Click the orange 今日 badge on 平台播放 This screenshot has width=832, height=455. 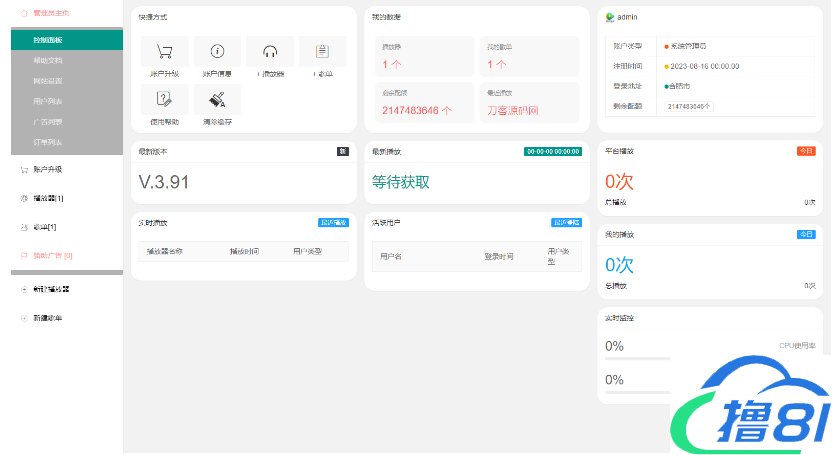click(805, 151)
